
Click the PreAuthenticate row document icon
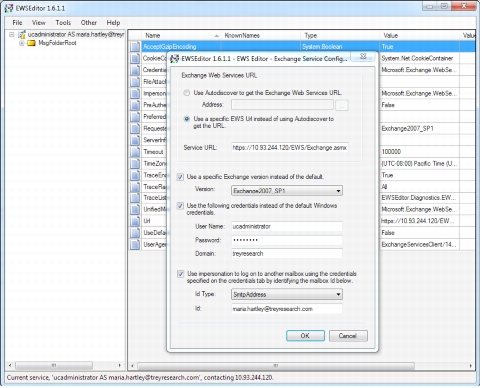[135, 105]
